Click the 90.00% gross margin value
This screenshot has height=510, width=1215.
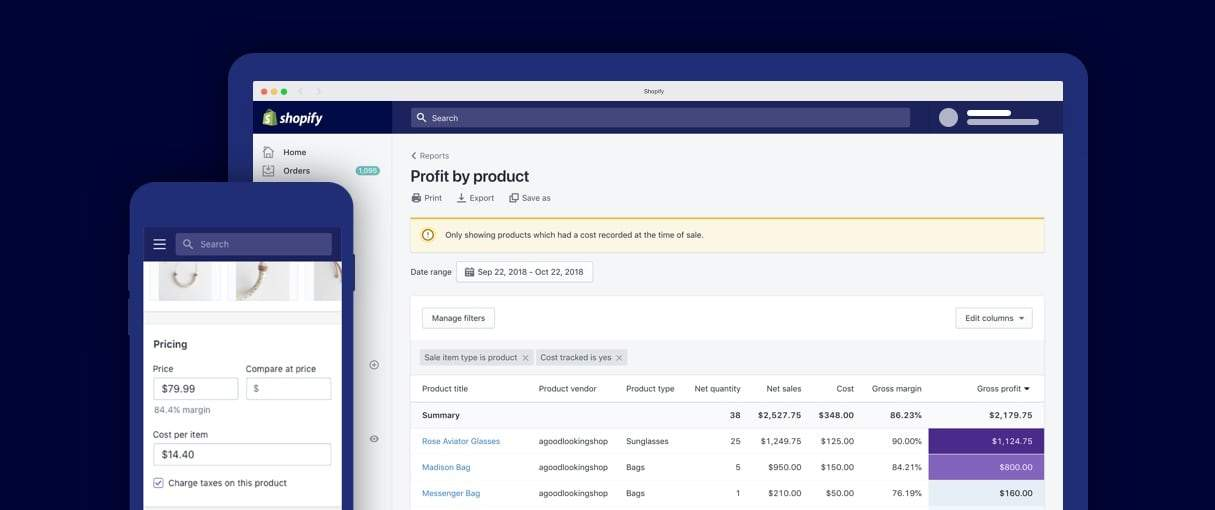tap(907, 441)
